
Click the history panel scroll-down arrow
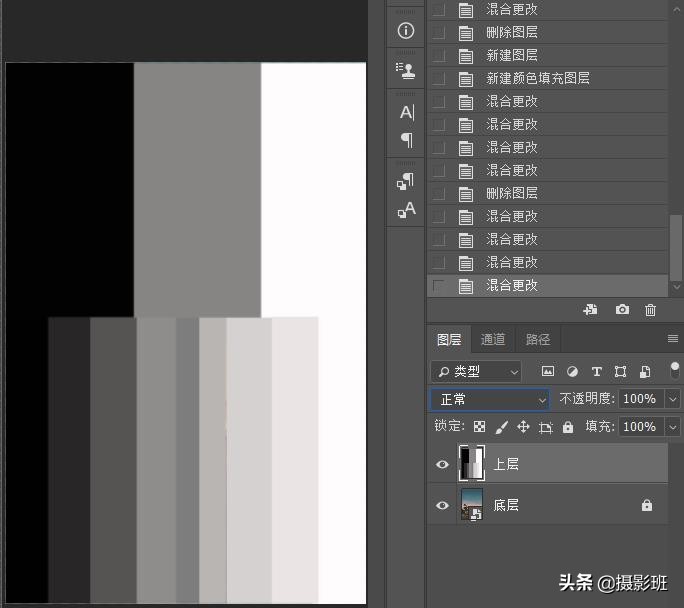(x=677, y=287)
